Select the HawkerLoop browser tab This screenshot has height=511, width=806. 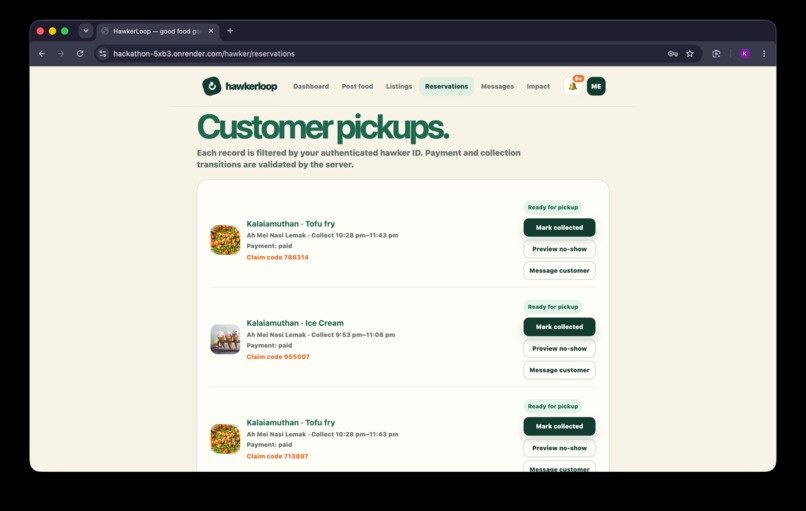[x=158, y=31]
